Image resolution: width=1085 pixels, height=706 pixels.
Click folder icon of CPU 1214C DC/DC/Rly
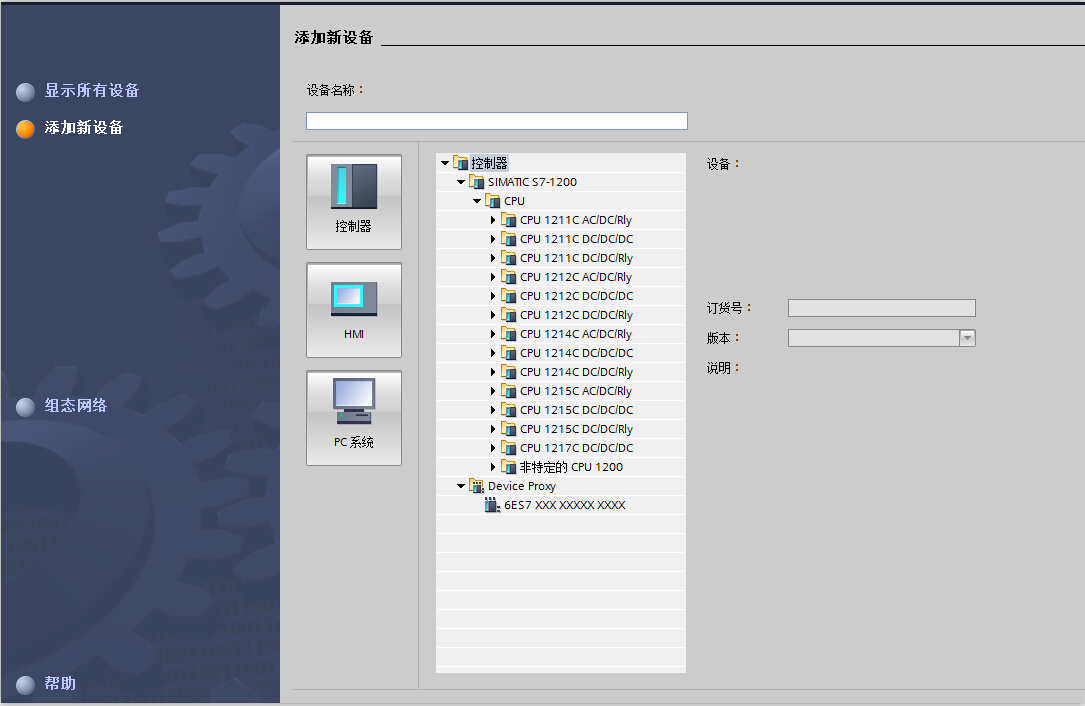click(509, 372)
